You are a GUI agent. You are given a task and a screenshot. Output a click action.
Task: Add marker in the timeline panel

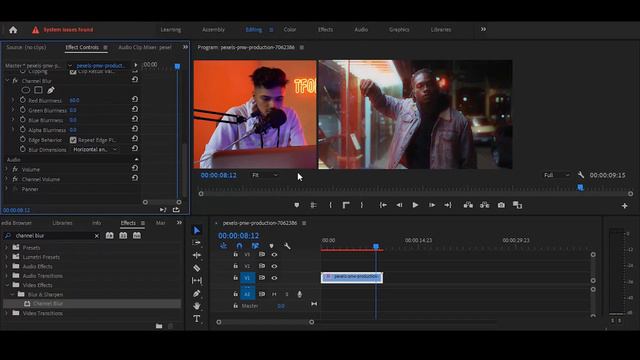click(271, 246)
